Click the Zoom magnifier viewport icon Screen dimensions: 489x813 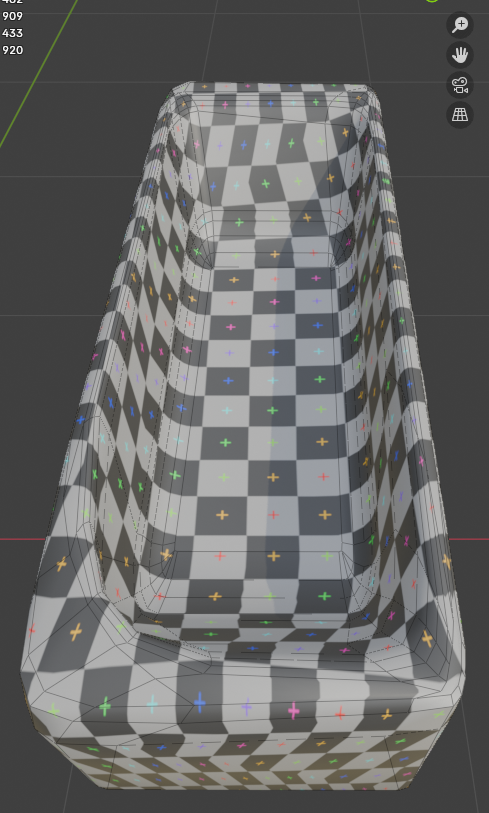[460, 25]
